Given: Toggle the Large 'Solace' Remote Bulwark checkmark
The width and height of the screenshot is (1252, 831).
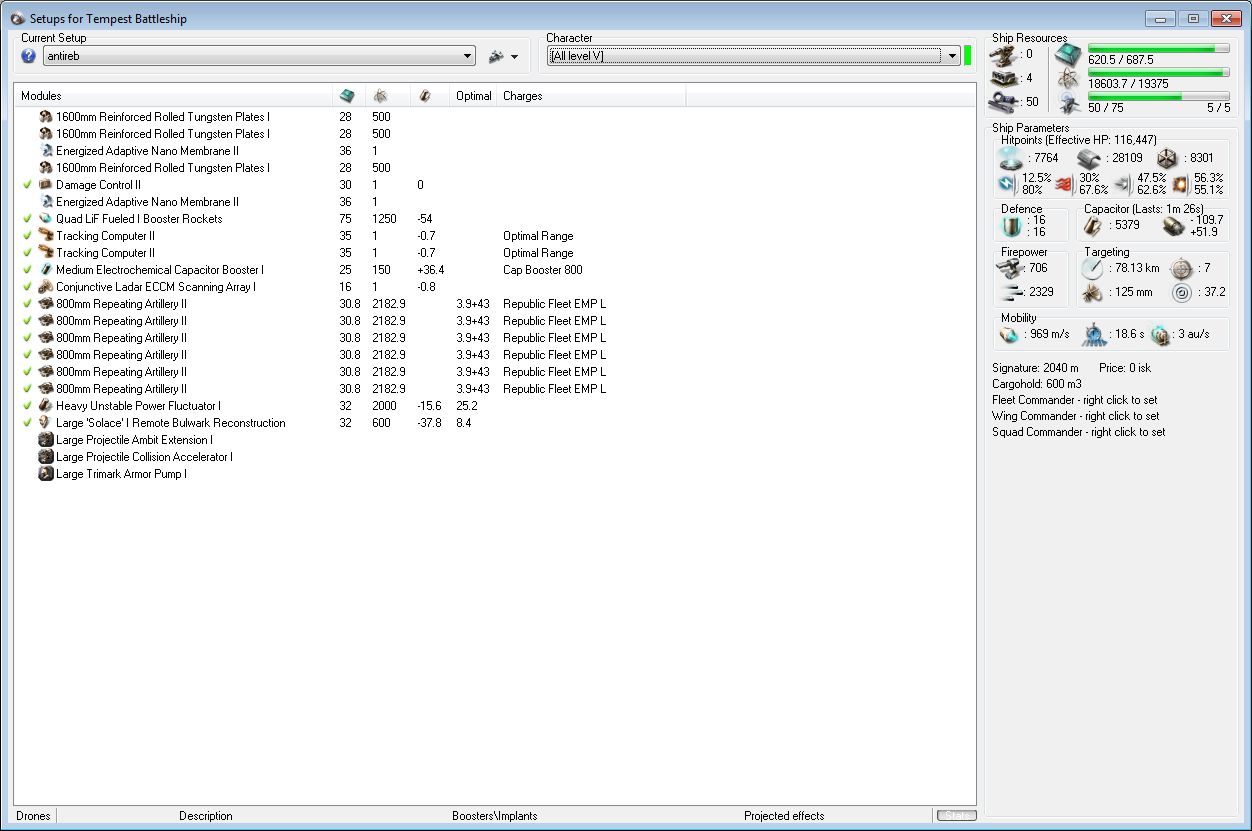Looking at the screenshot, I should [x=27, y=423].
